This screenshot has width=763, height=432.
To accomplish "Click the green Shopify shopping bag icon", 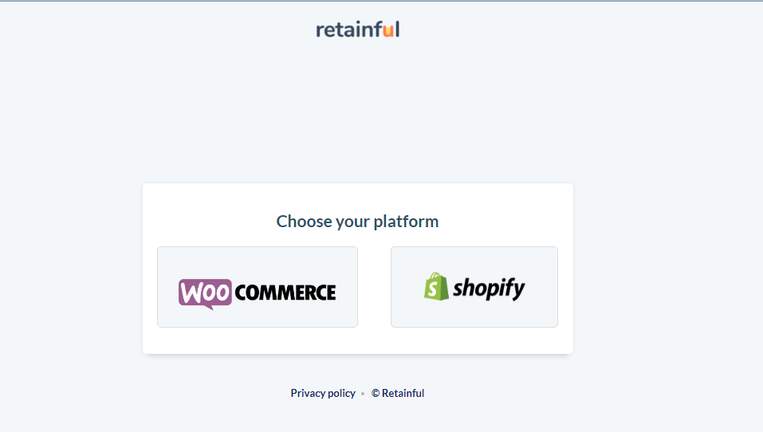I will pos(436,287).
